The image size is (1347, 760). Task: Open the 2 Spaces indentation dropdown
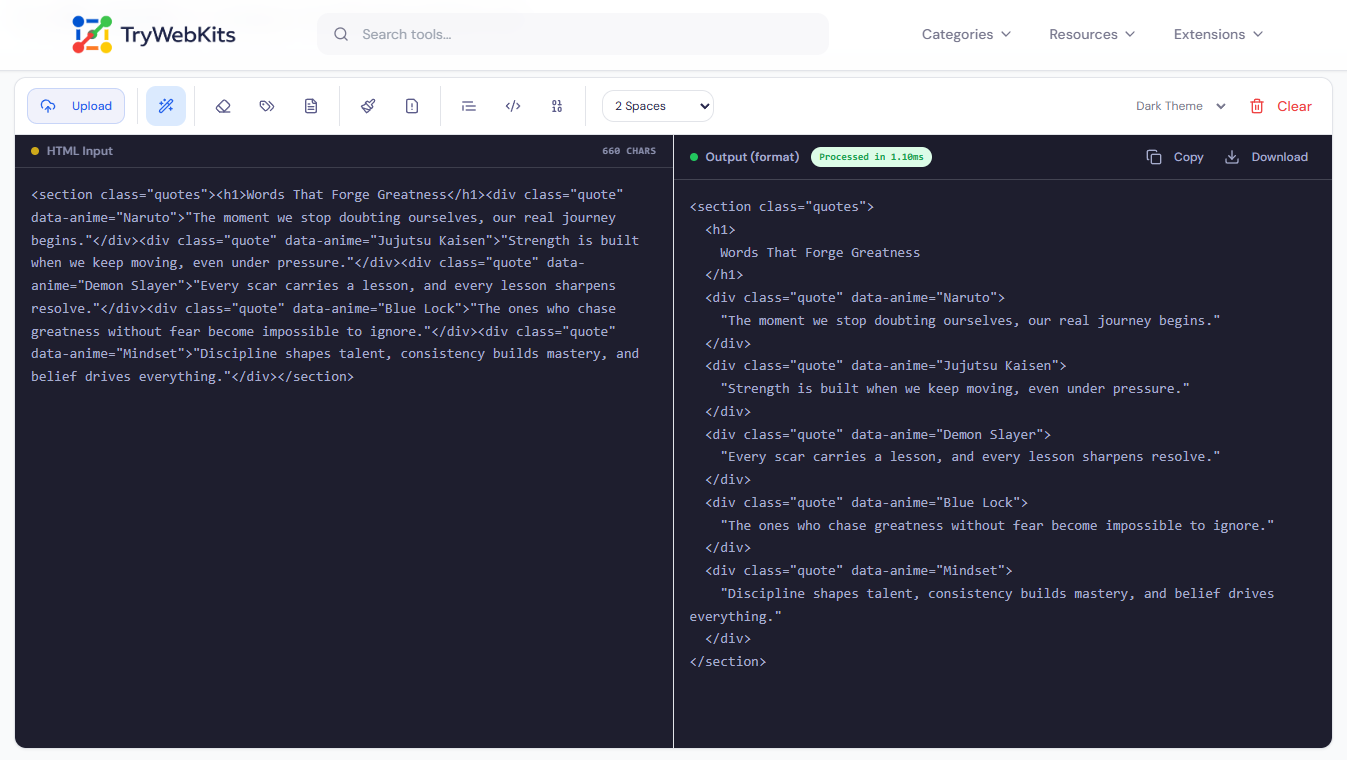[x=657, y=105]
